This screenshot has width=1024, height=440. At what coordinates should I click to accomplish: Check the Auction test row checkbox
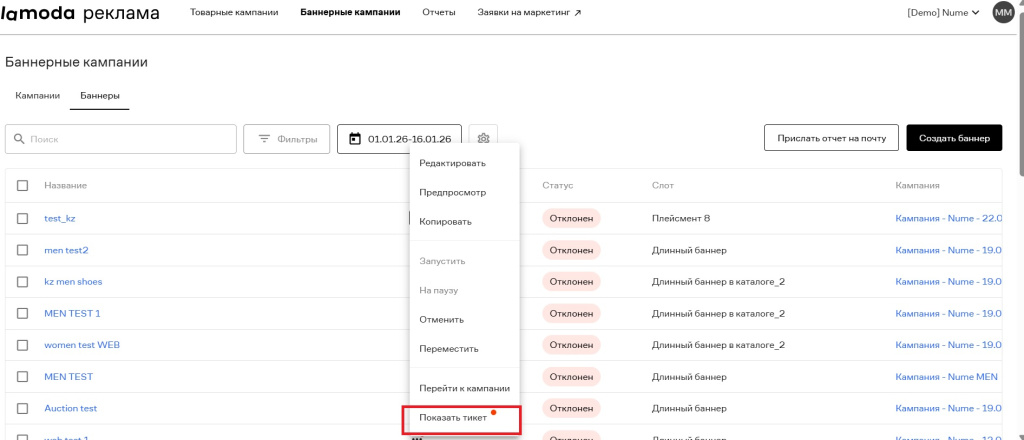coord(23,408)
